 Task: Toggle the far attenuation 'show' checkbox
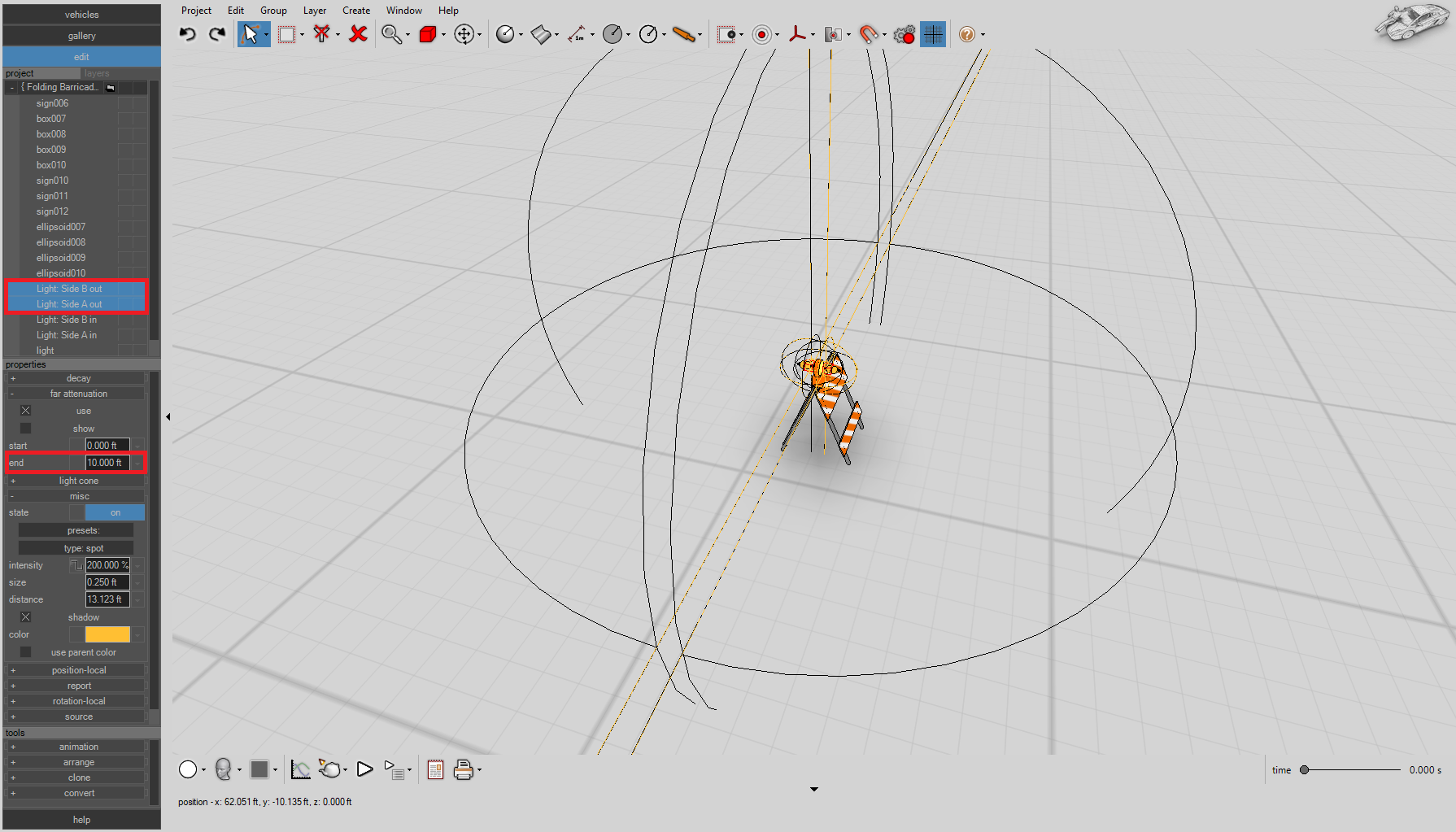(x=25, y=428)
